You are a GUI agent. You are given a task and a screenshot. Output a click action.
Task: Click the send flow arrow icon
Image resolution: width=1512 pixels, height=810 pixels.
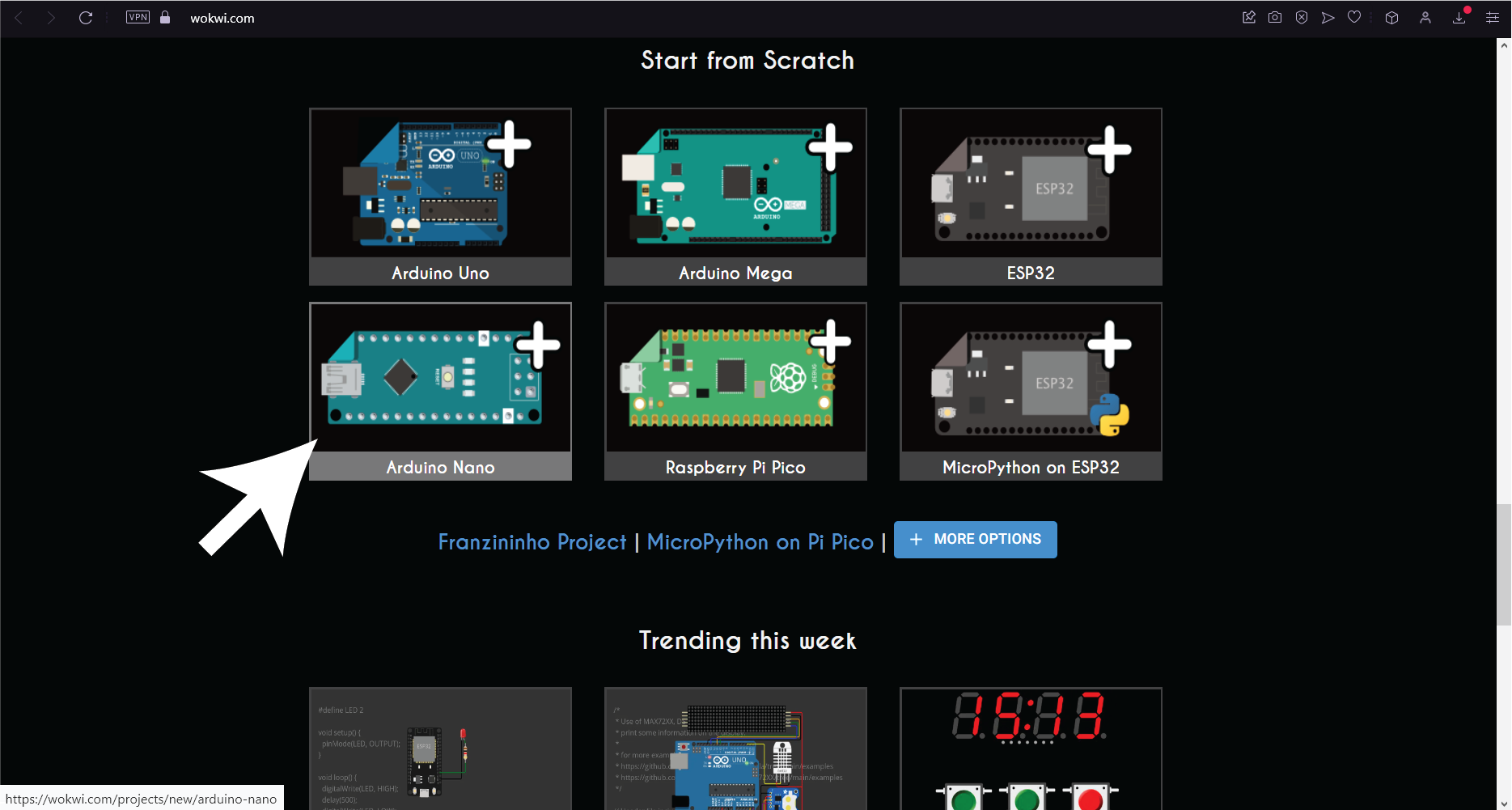tap(1328, 17)
